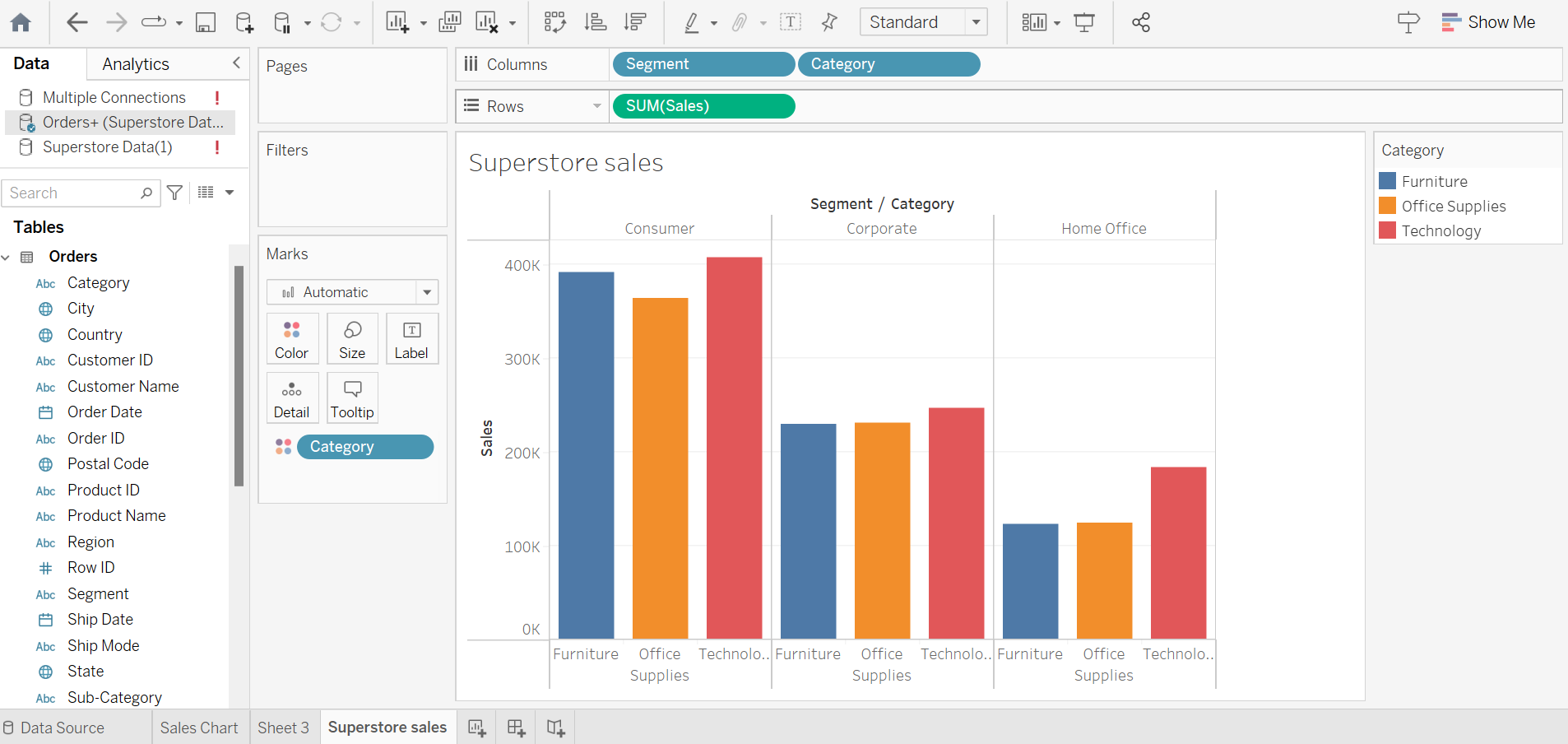Click the Highlight pen icon

pos(692,22)
